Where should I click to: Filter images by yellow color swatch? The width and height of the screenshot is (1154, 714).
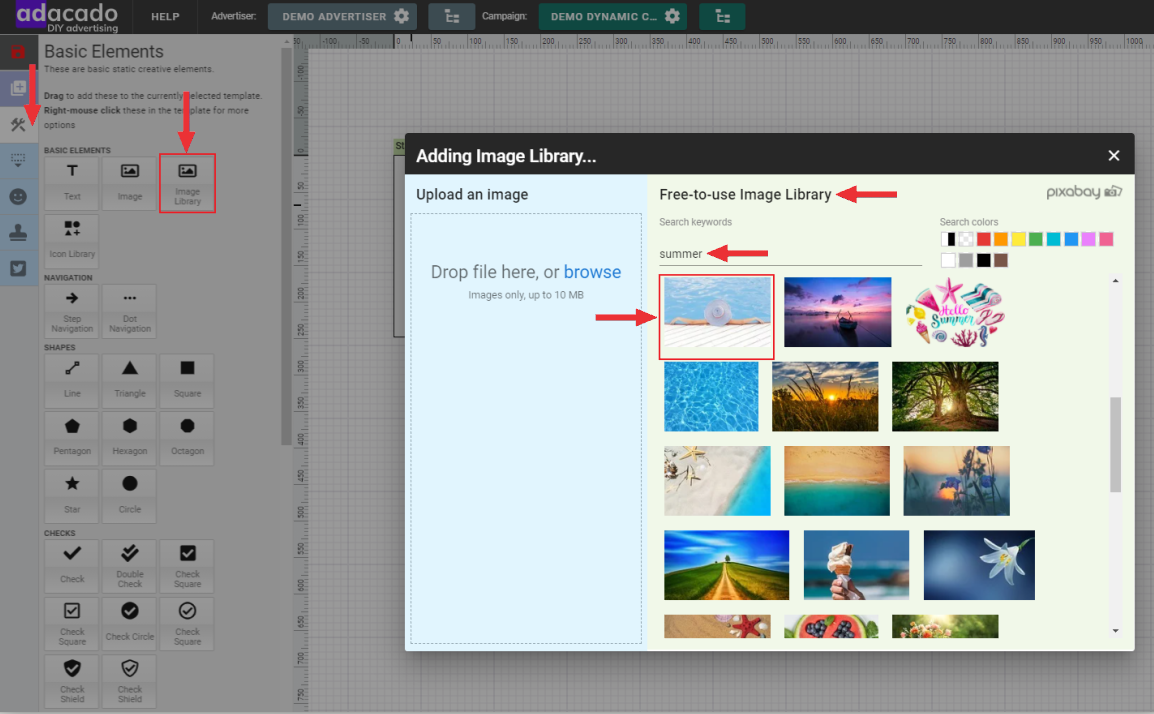(x=1019, y=239)
